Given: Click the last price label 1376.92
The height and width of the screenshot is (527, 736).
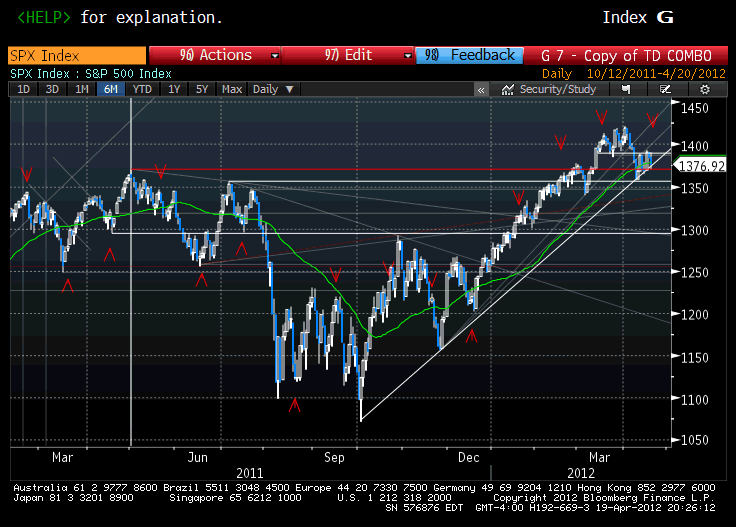Looking at the screenshot, I should pyautogui.click(x=702, y=166).
